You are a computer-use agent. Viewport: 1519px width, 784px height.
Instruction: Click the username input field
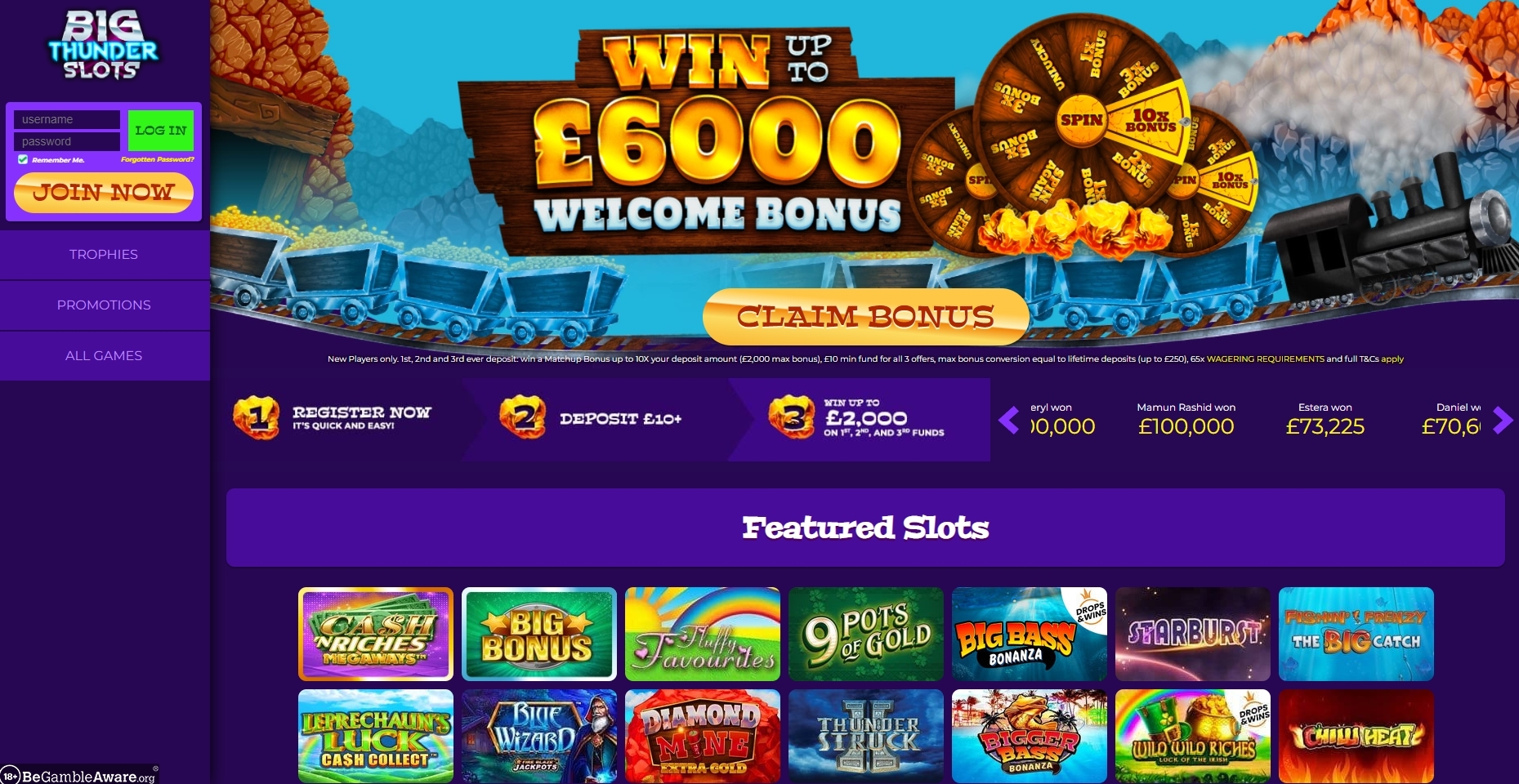pos(67,119)
